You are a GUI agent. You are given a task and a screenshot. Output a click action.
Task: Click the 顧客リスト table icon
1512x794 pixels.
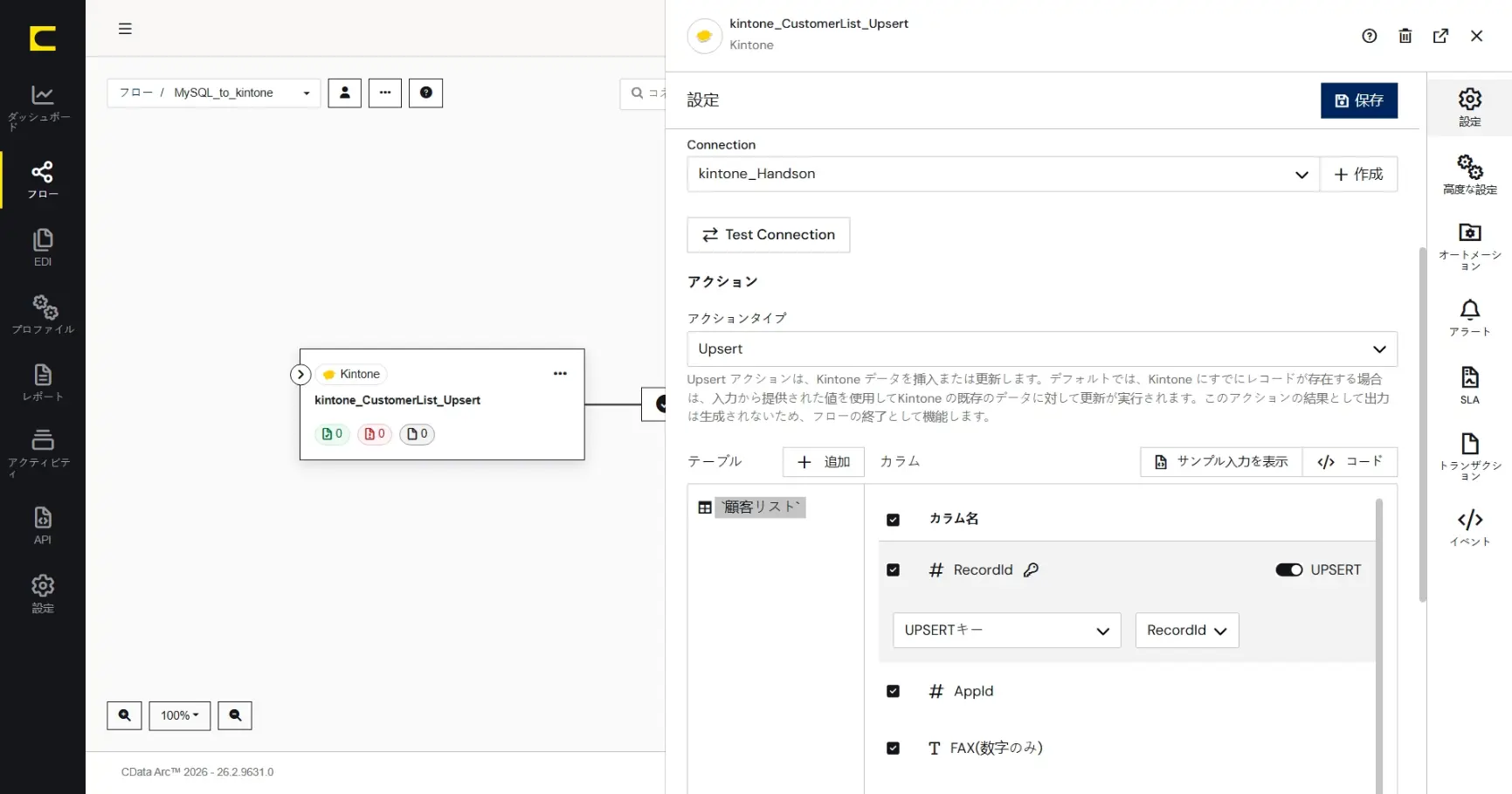point(705,507)
